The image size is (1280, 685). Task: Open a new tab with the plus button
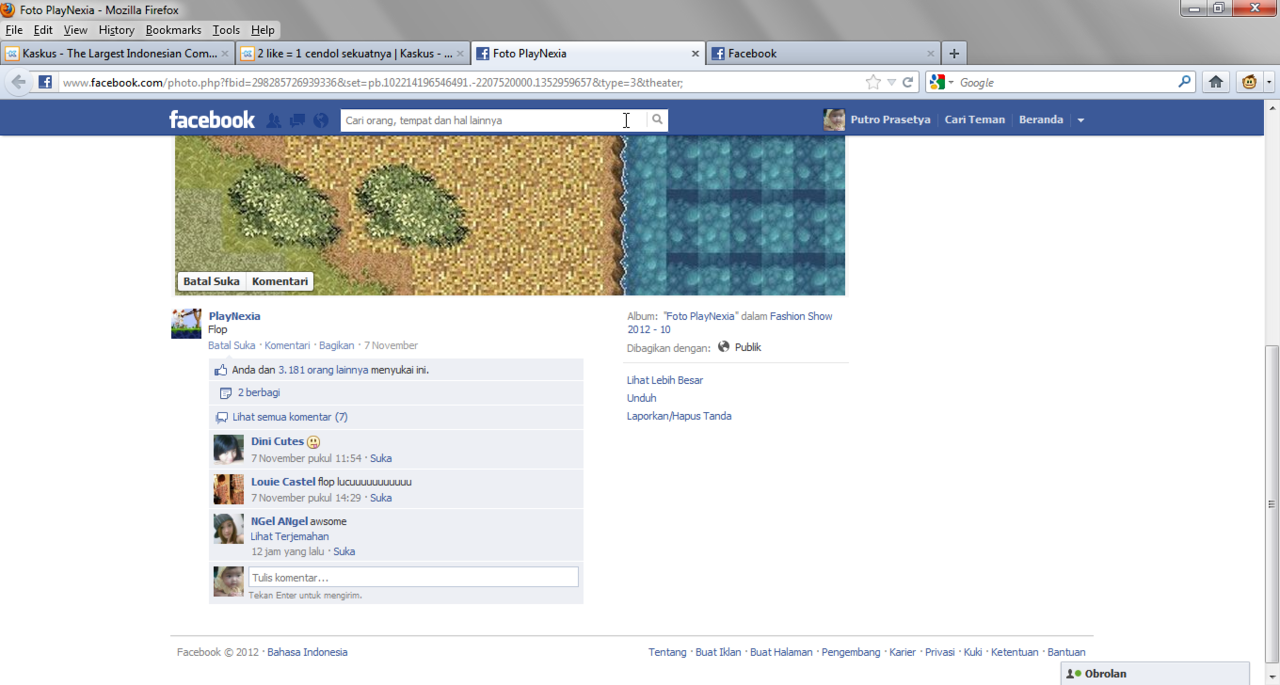point(954,53)
